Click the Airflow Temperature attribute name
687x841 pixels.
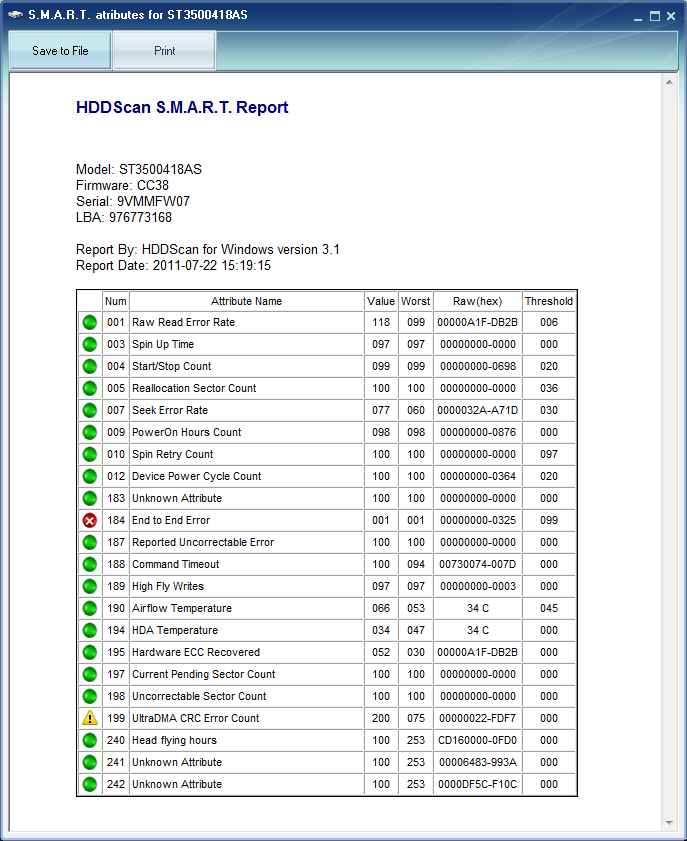(182, 608)
